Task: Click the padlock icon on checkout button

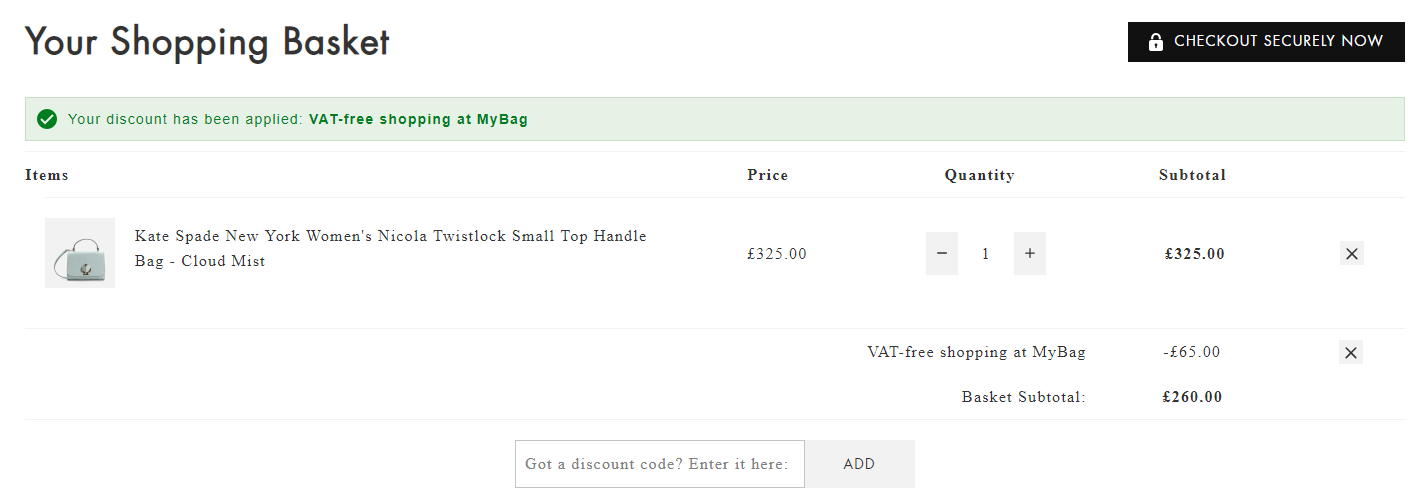Action: pos(1156,42)
